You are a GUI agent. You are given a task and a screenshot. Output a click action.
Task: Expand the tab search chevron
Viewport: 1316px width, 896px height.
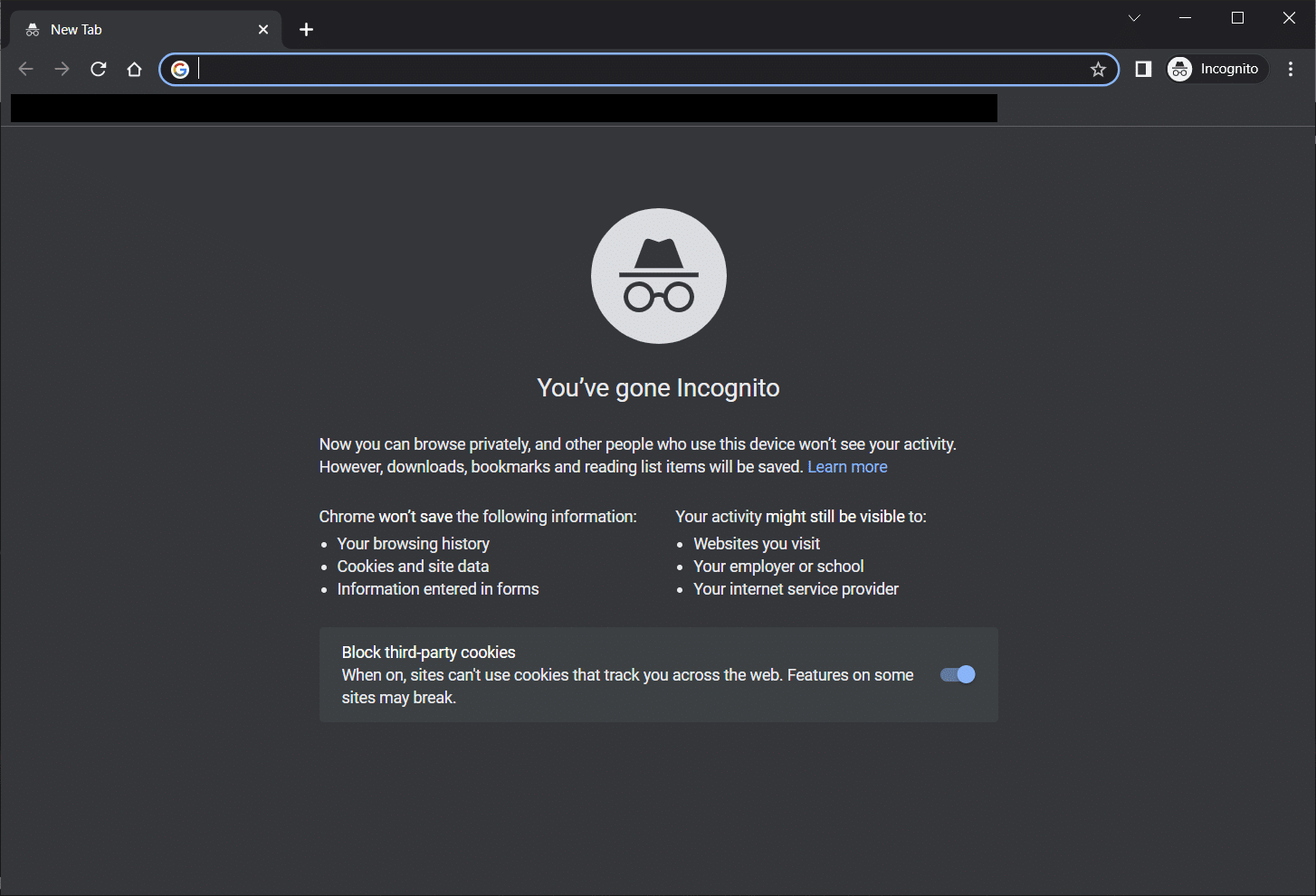click(x=1134, y=18)
